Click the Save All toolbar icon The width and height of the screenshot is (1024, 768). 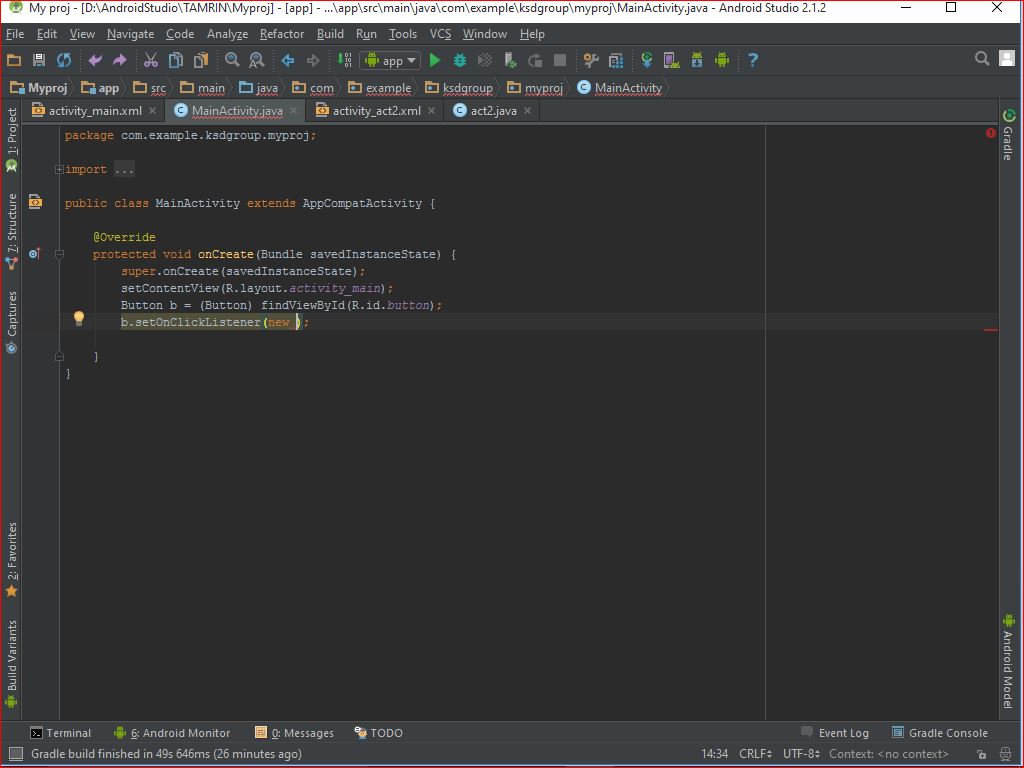[39, 60]
